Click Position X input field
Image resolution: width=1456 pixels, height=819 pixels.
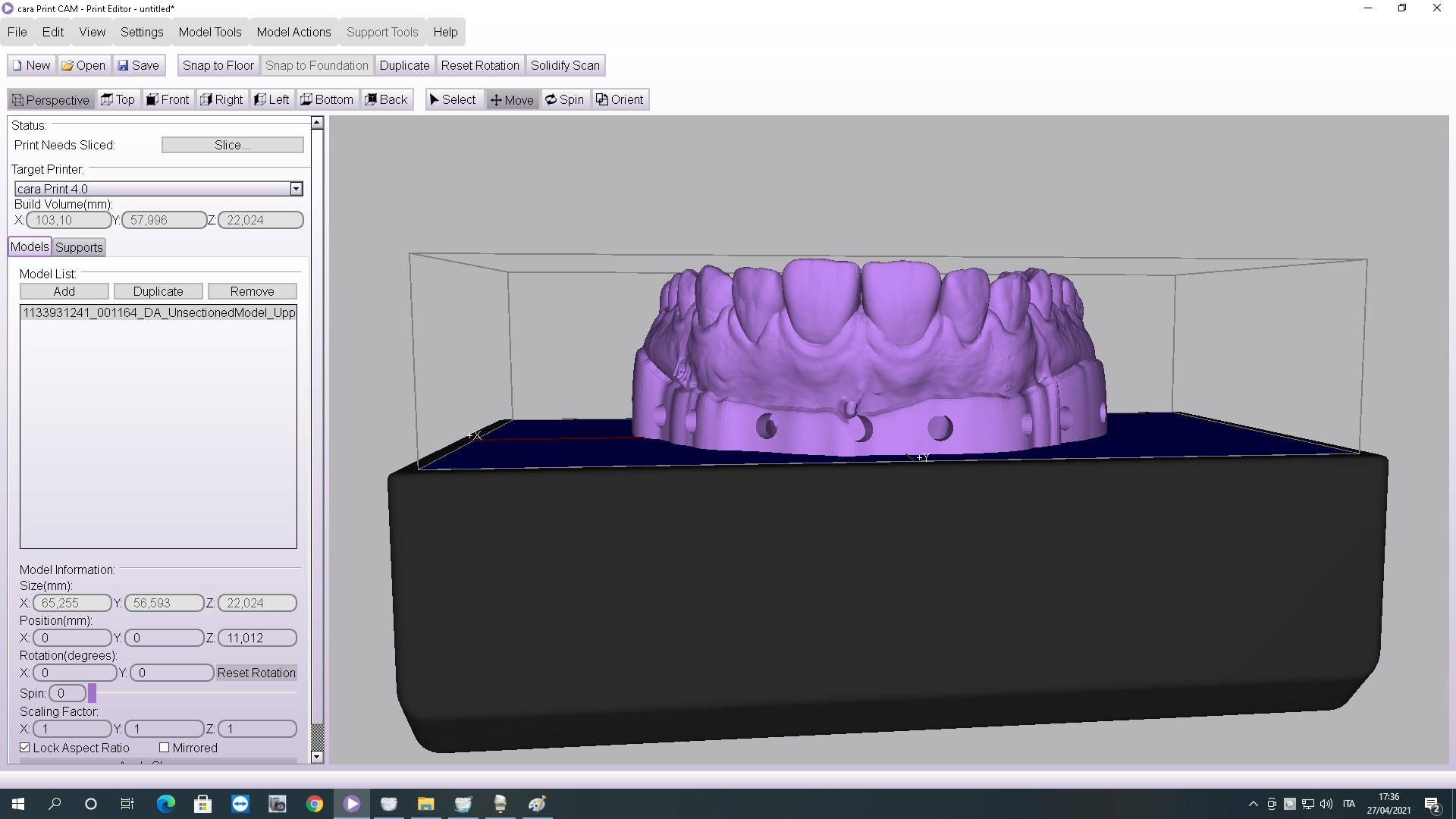(x=73, y=638)
